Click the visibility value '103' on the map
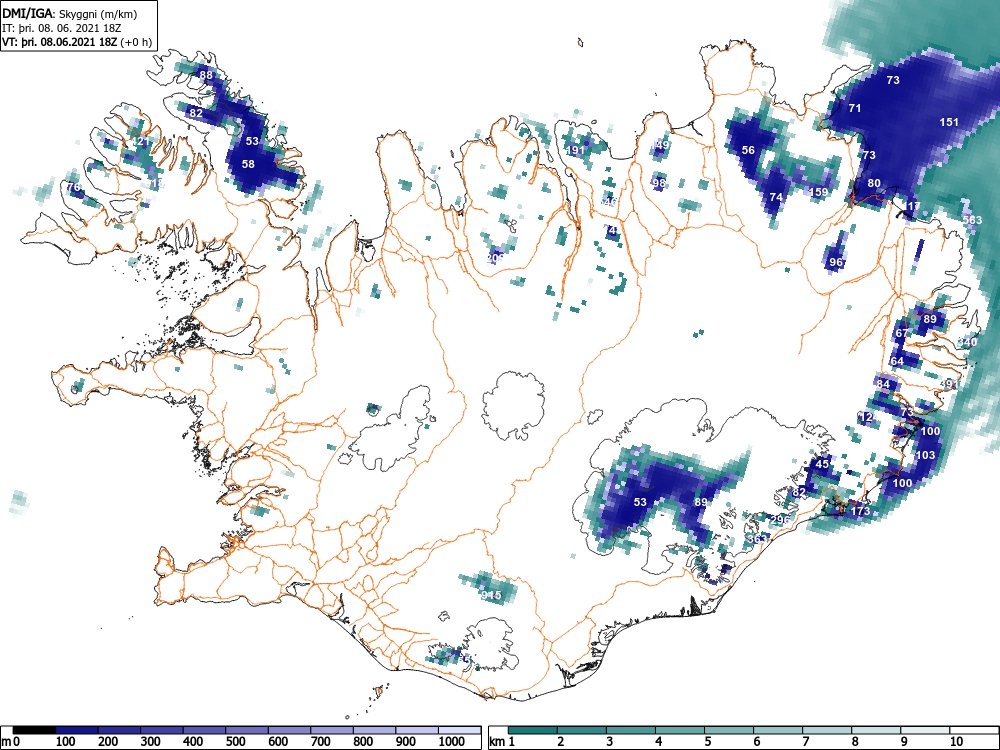This screenshot has height=750, width=1000. pos(925,455)
